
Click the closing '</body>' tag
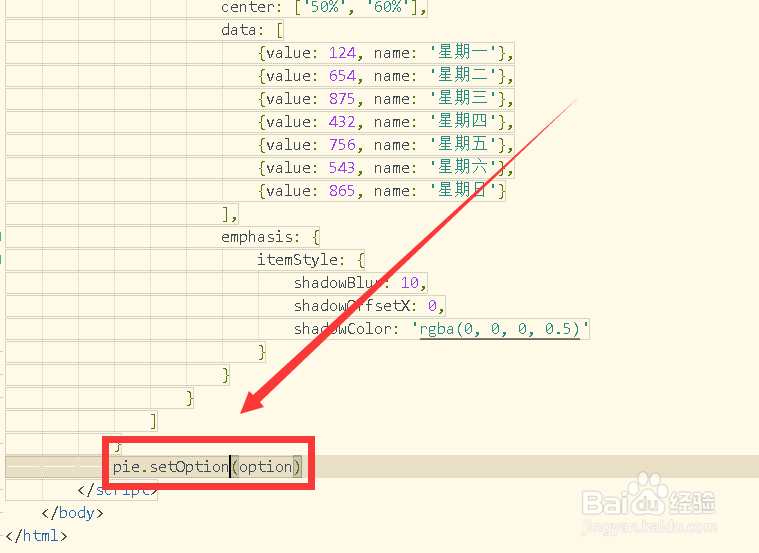tap(72, 513)
